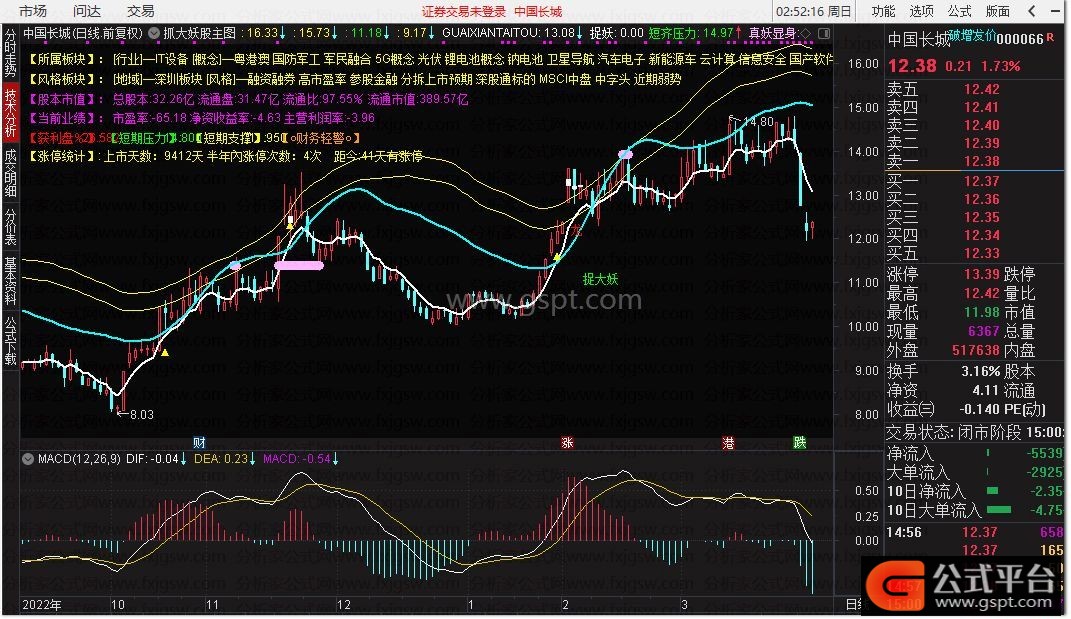
Task: Click the back arrow in title bar
Action: tap(1032, 11)
